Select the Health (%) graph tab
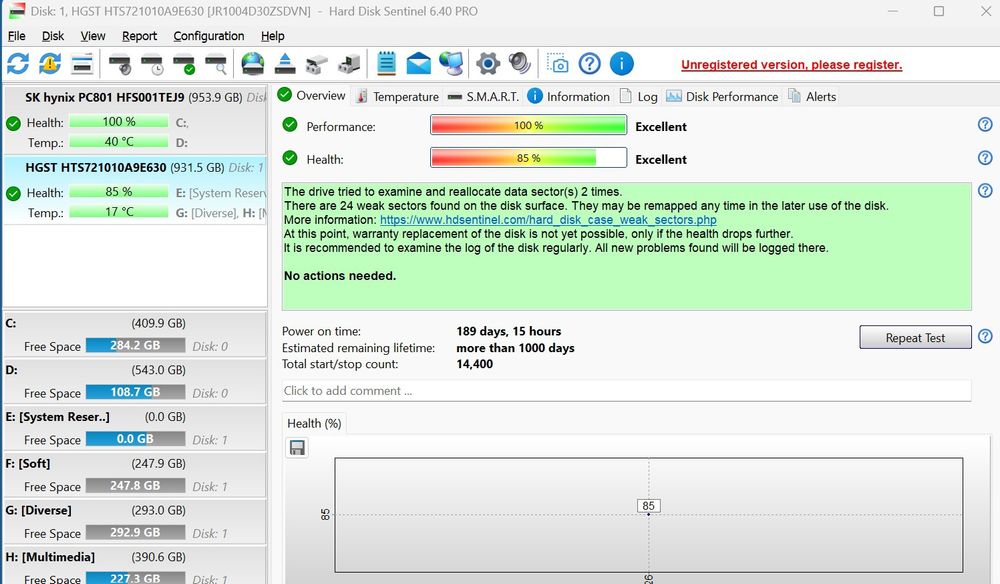This screenshot has height=584, width=1000. click(314, 423)
